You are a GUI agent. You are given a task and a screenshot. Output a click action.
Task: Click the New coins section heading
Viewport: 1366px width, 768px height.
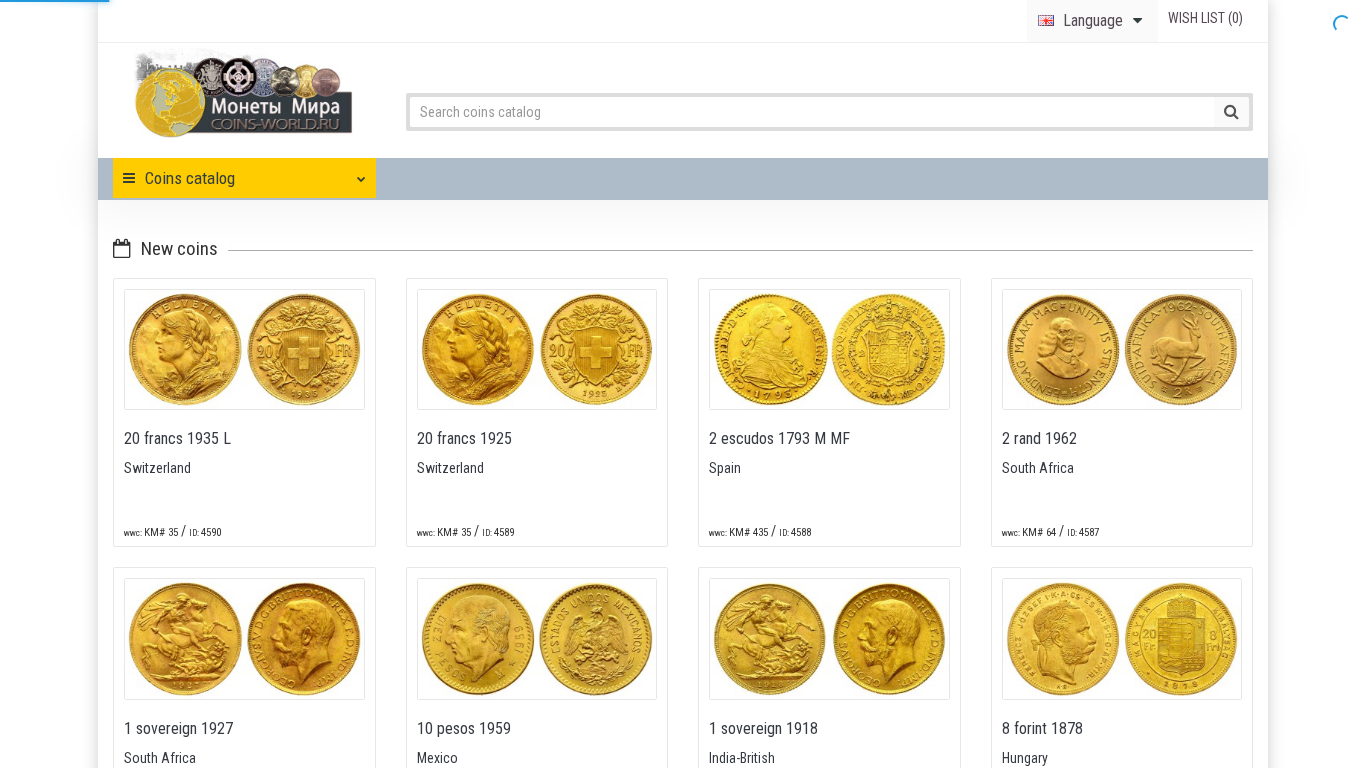[179, 249]
